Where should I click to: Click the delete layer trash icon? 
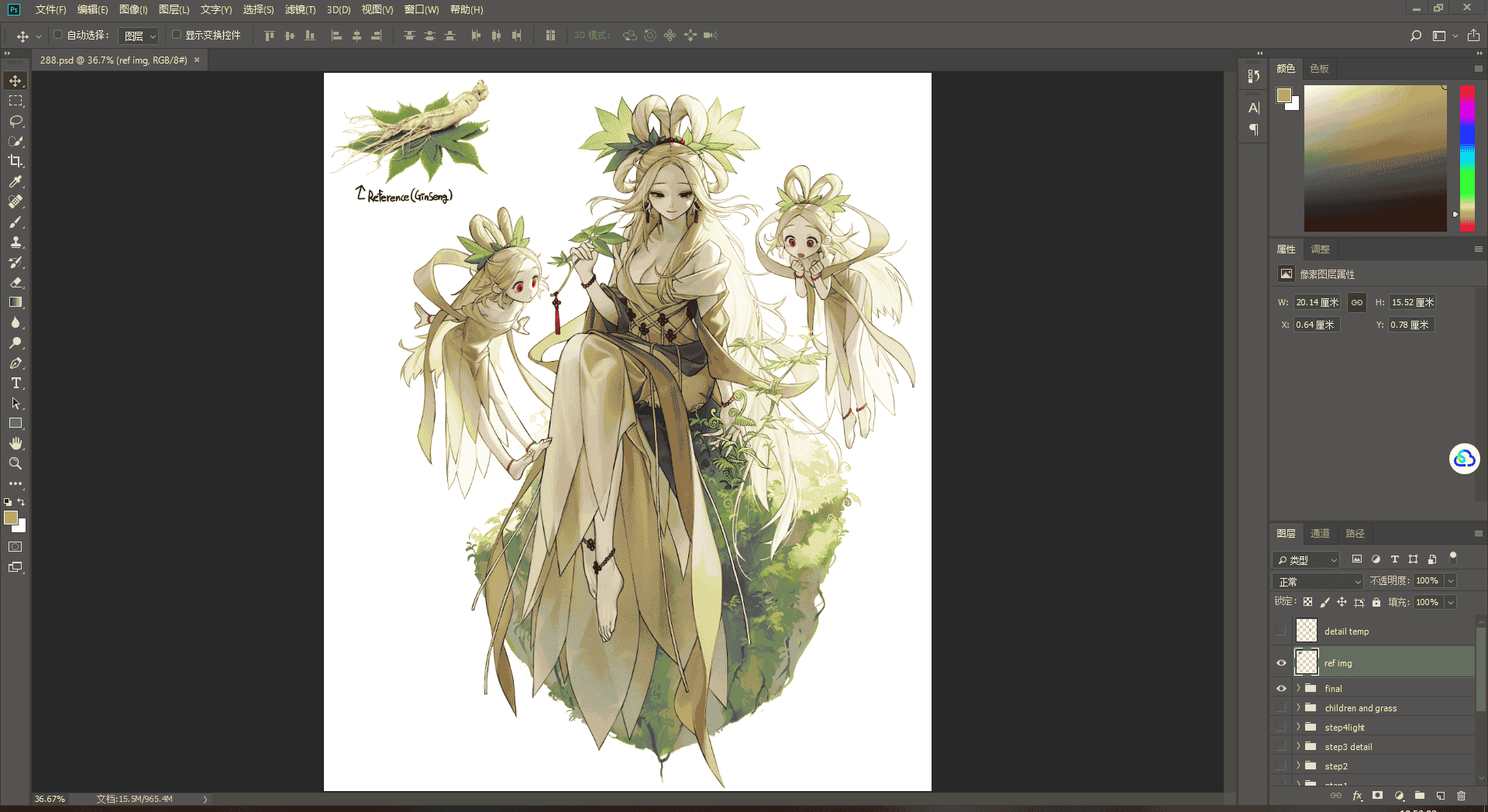1461,796
